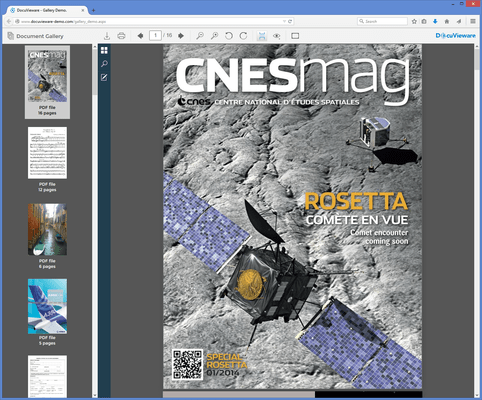Open the browser hamburger menu
The image size is (482, 400).
pos(473,21)
